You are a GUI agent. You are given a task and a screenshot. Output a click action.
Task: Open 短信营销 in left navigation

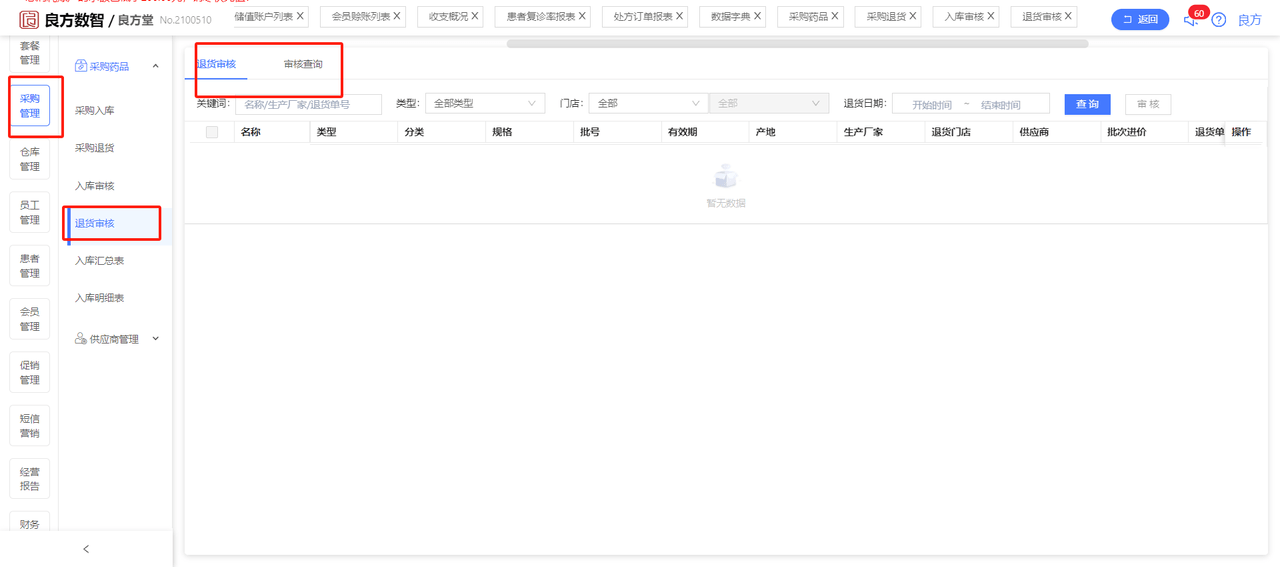(x=30, y=426)
